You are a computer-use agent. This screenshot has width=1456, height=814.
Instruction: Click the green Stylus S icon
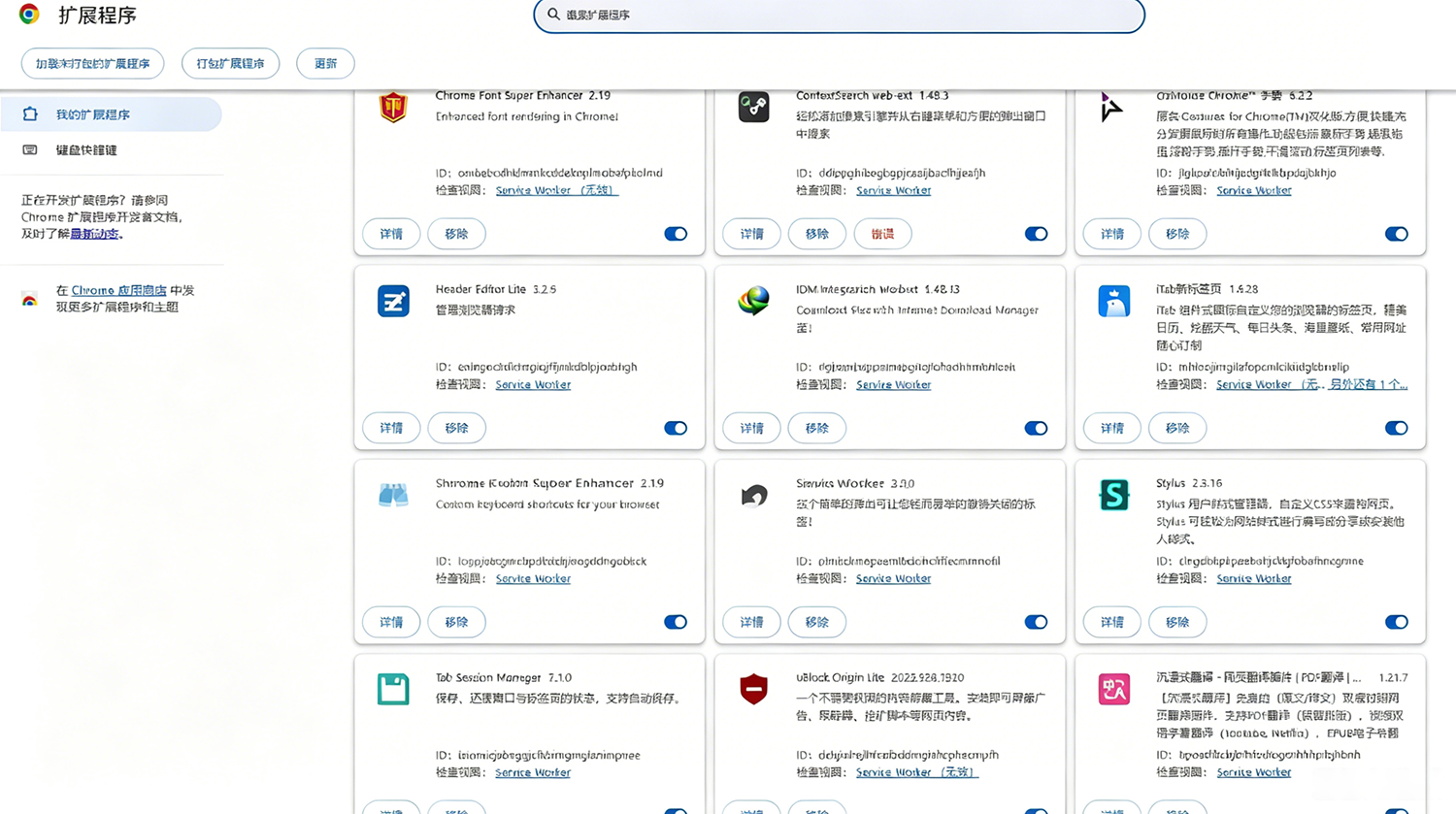[1113, 495]
